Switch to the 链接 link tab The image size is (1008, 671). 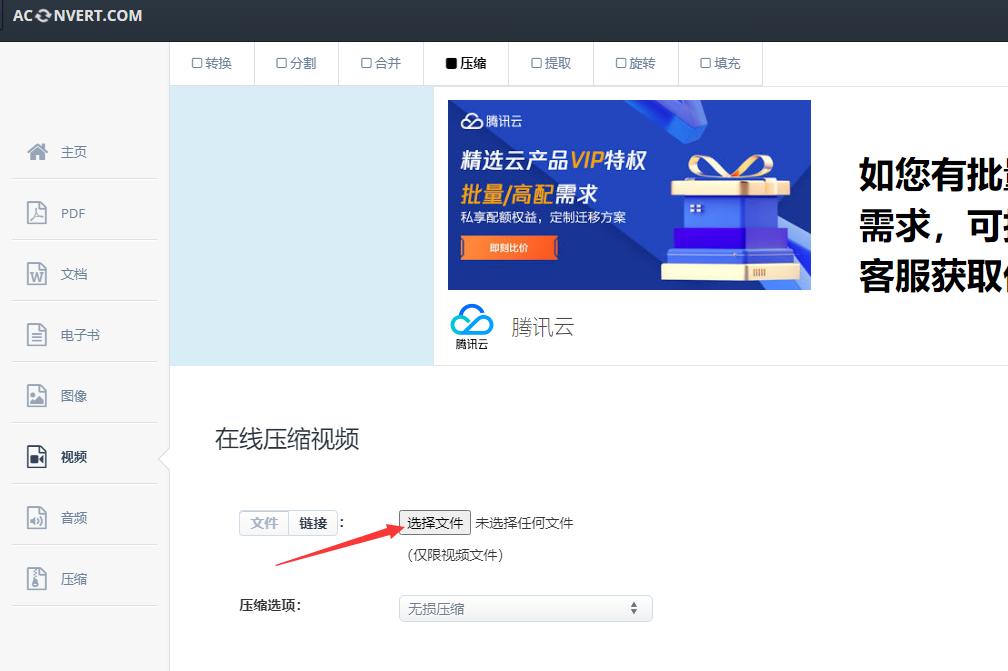pyautogui.click(x=311, y=522)
